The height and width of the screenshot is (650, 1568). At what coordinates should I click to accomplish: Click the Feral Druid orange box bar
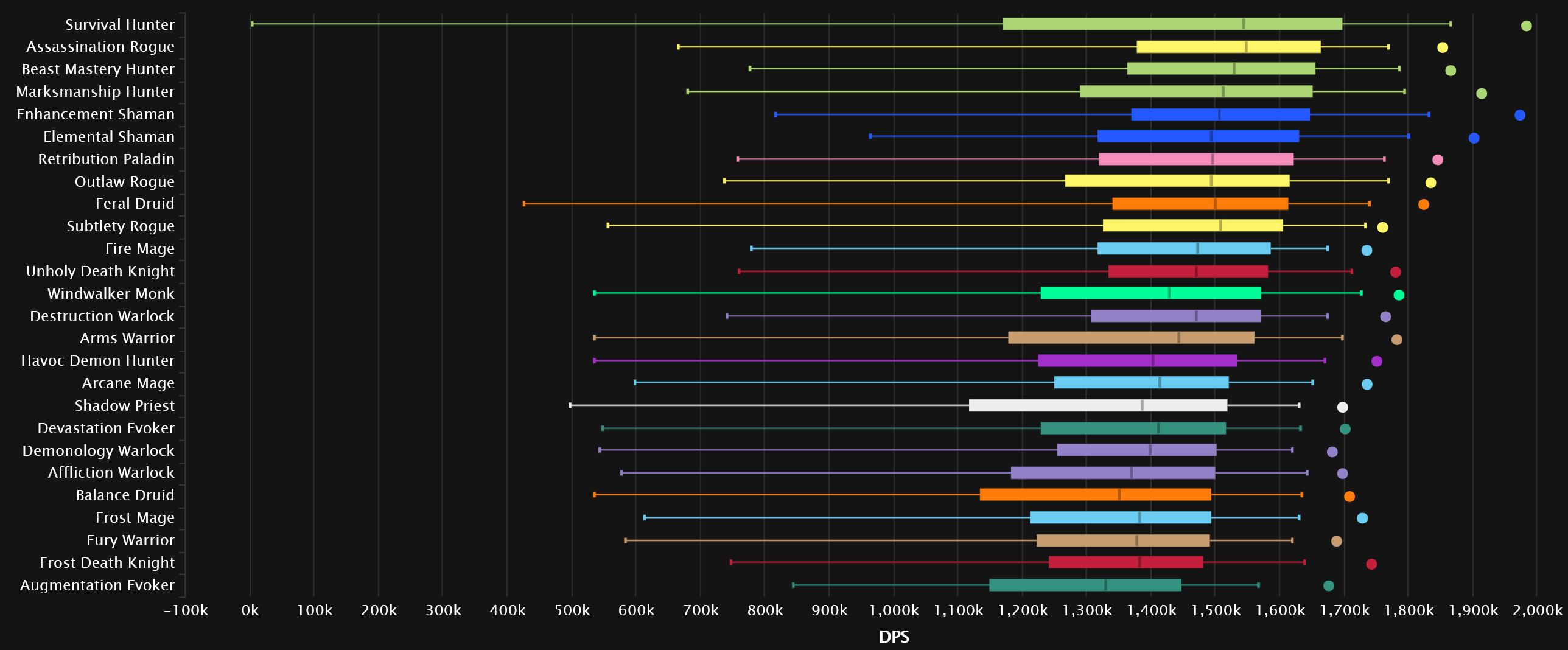[1200, 204]
